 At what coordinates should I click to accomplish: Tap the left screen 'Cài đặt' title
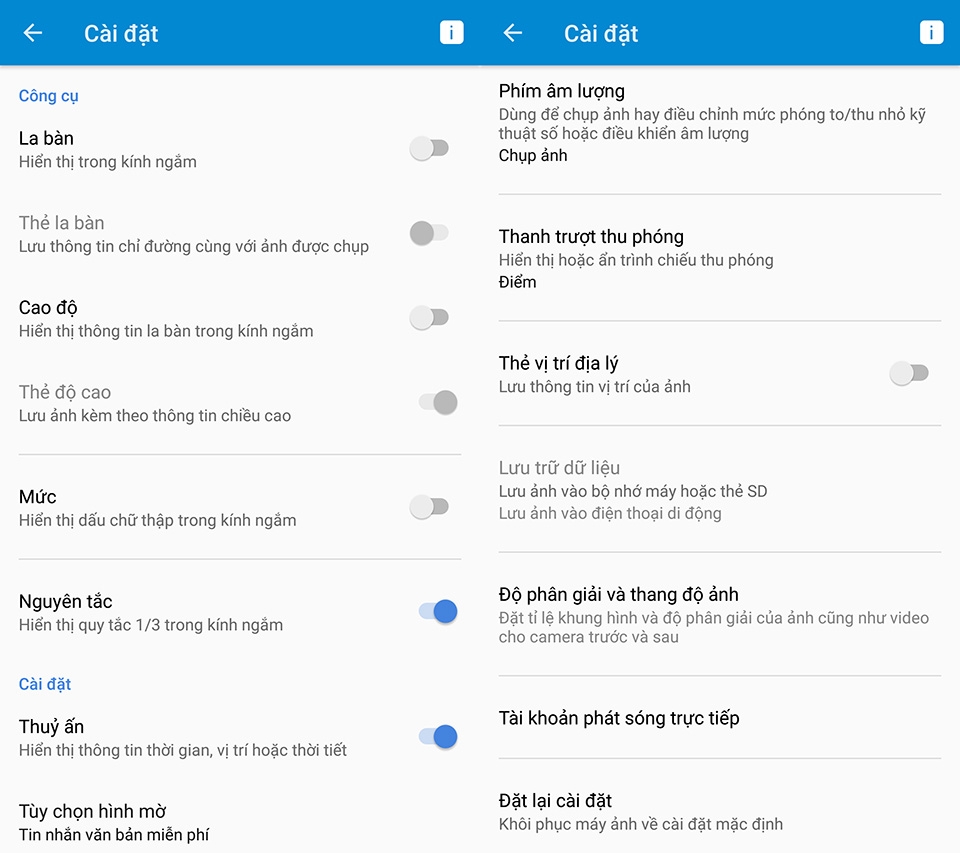pos(121,34)
